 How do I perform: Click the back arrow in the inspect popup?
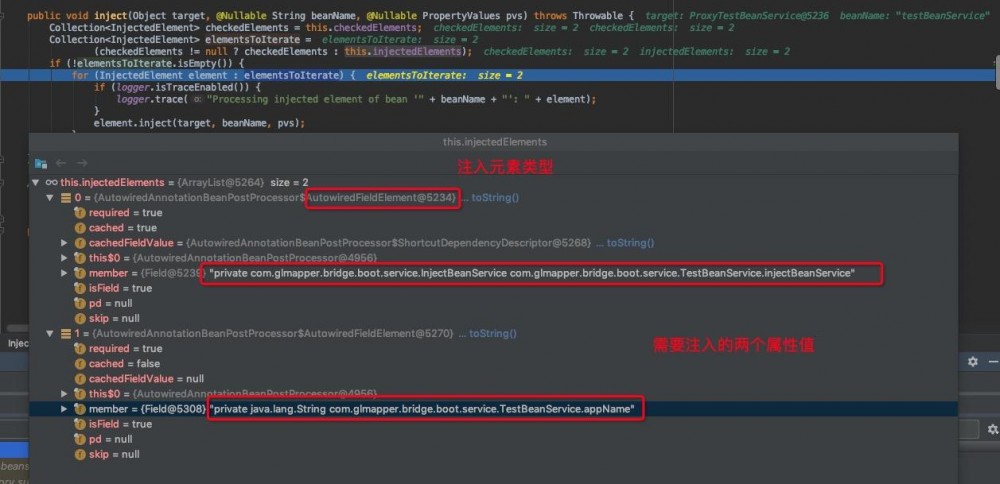[61, 163]
